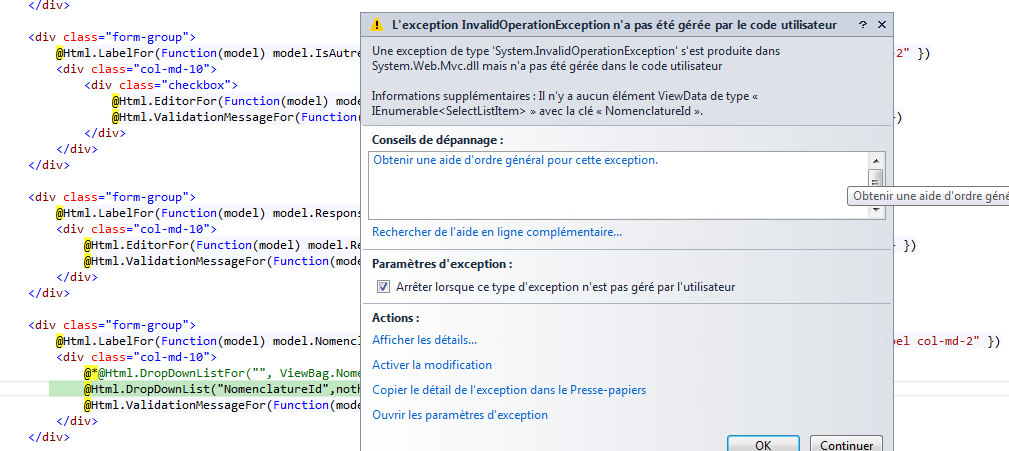Click the commented @Html.DropDownListFor code line
This screenshot has height=451, width=1009.
(x=221, y=373)
